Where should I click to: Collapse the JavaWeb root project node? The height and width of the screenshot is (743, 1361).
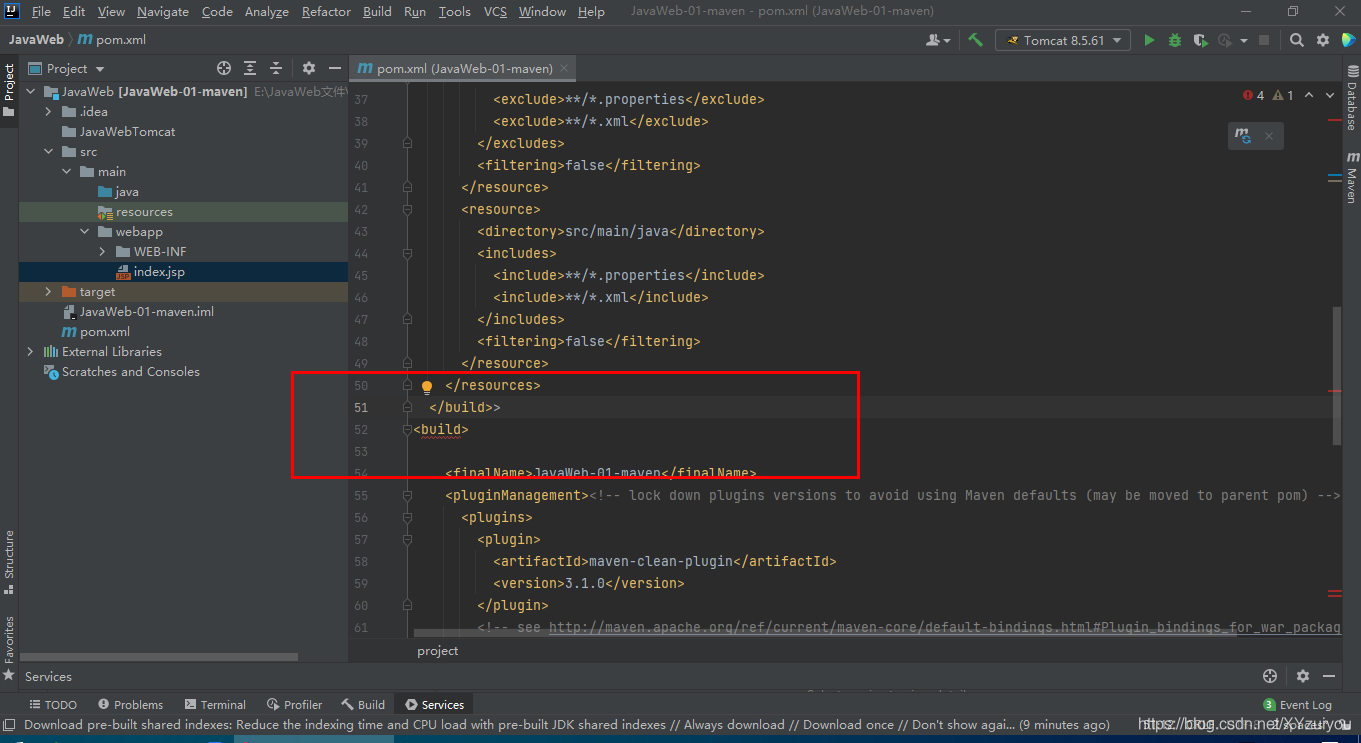[30, 92]
